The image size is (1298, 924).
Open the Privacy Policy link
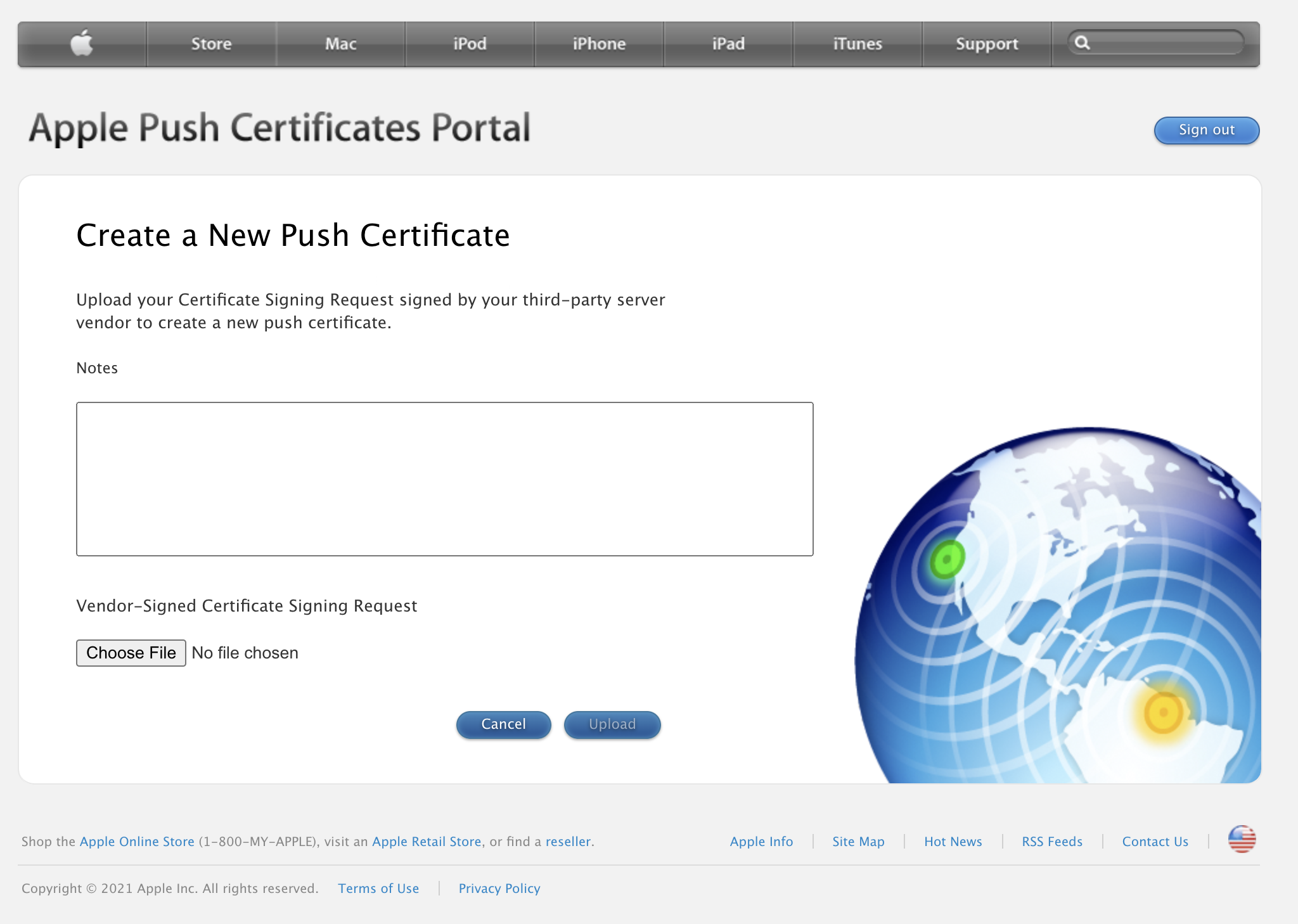coord(499,888)
